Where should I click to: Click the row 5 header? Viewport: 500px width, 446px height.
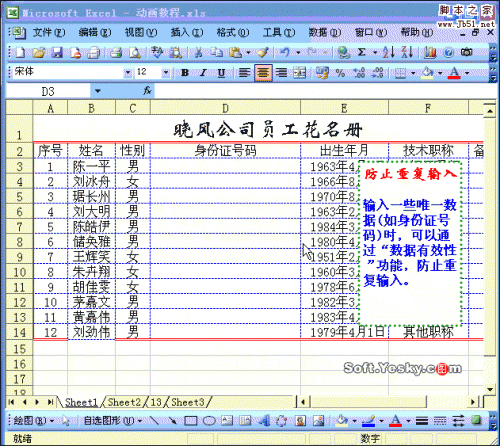click(x=19, y=197)
